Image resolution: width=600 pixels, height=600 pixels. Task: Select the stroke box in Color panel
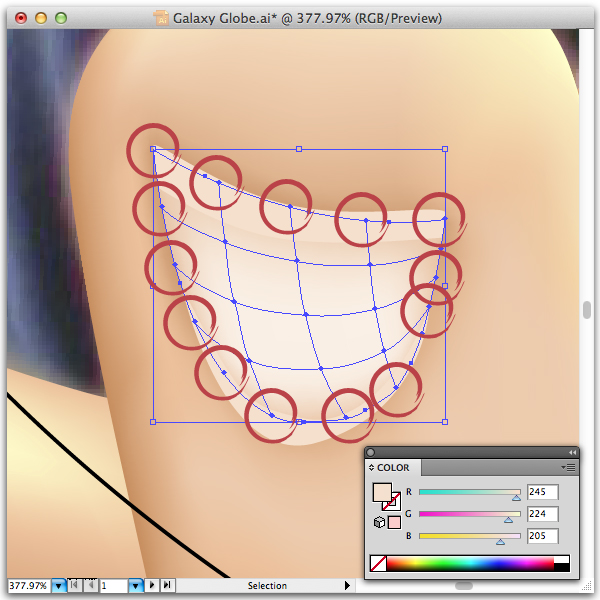point(394,504)
